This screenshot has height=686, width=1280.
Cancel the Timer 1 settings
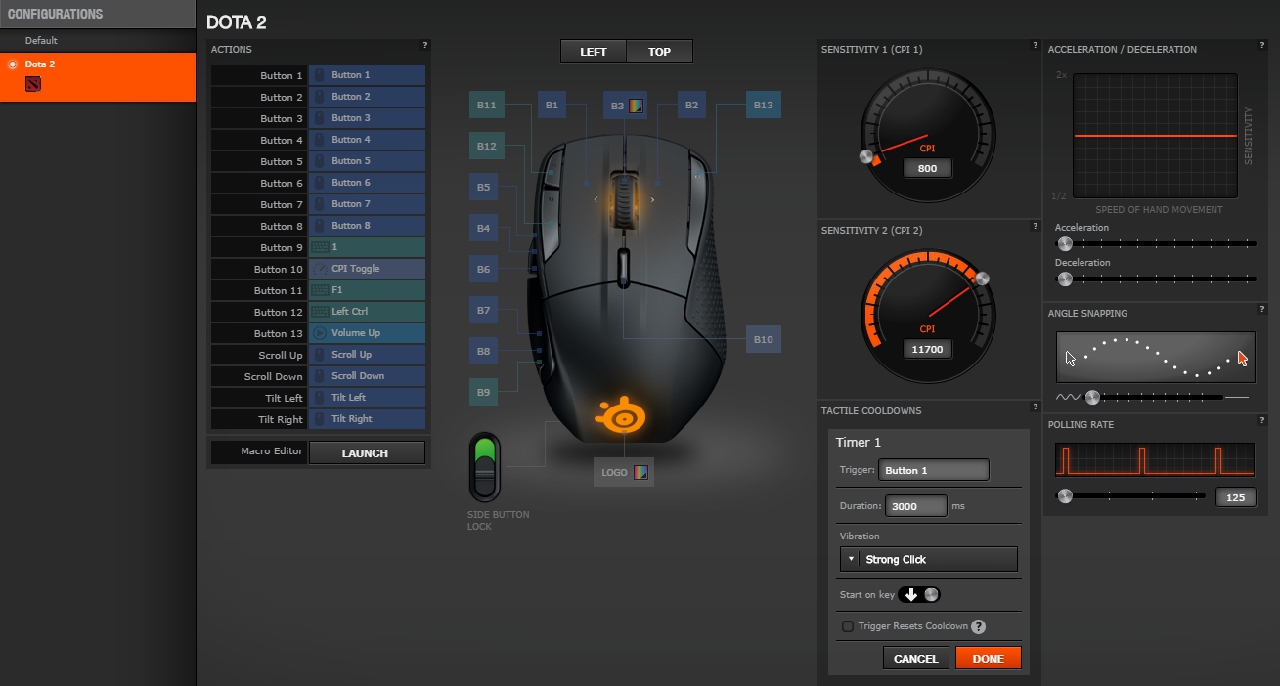pyautogui.click(x=916, y=658)
